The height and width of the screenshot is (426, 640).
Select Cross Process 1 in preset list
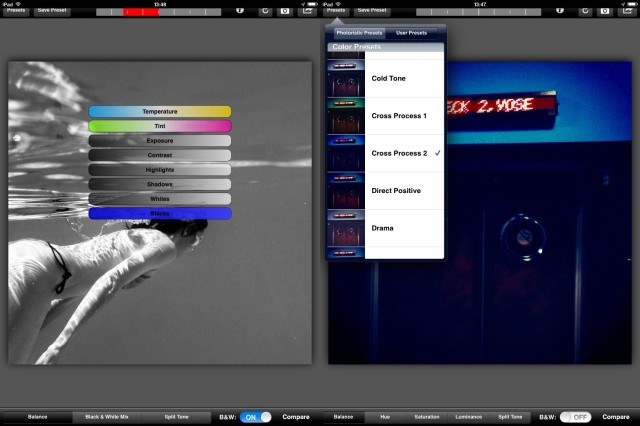click(399, 116)
